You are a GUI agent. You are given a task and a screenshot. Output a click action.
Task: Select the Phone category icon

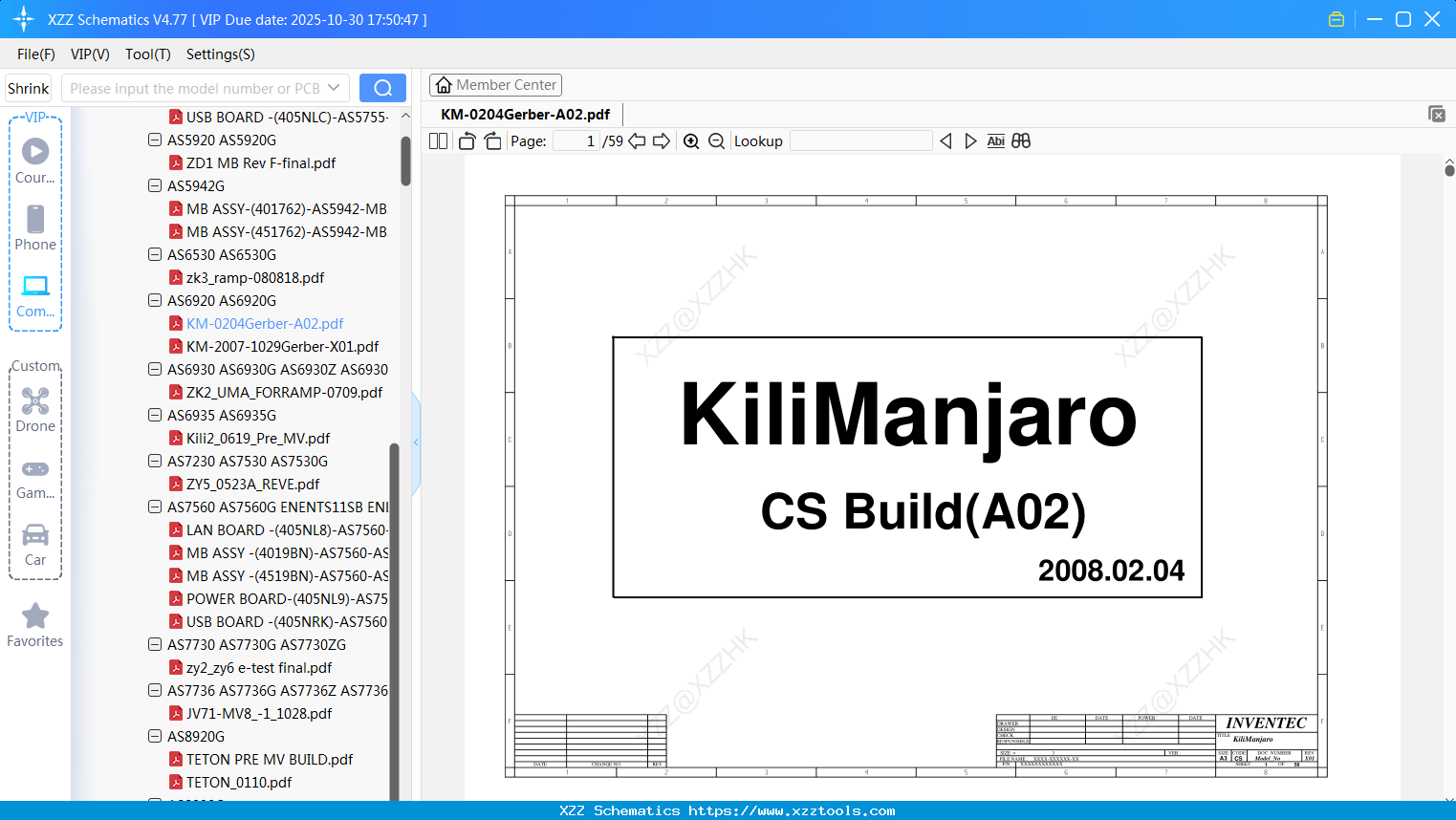pos(35,219)
